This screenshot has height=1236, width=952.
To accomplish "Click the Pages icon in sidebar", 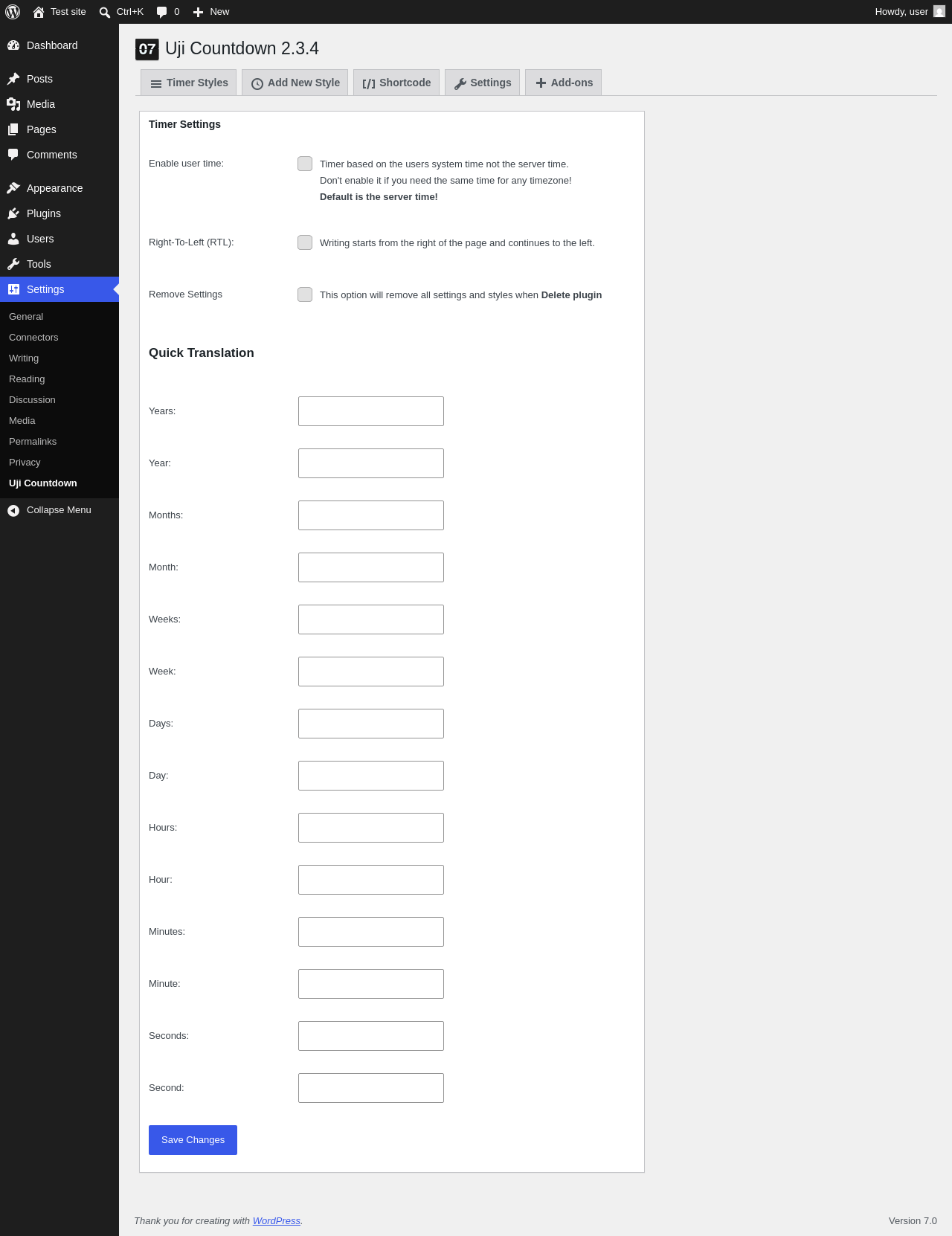I will (13, 129).
